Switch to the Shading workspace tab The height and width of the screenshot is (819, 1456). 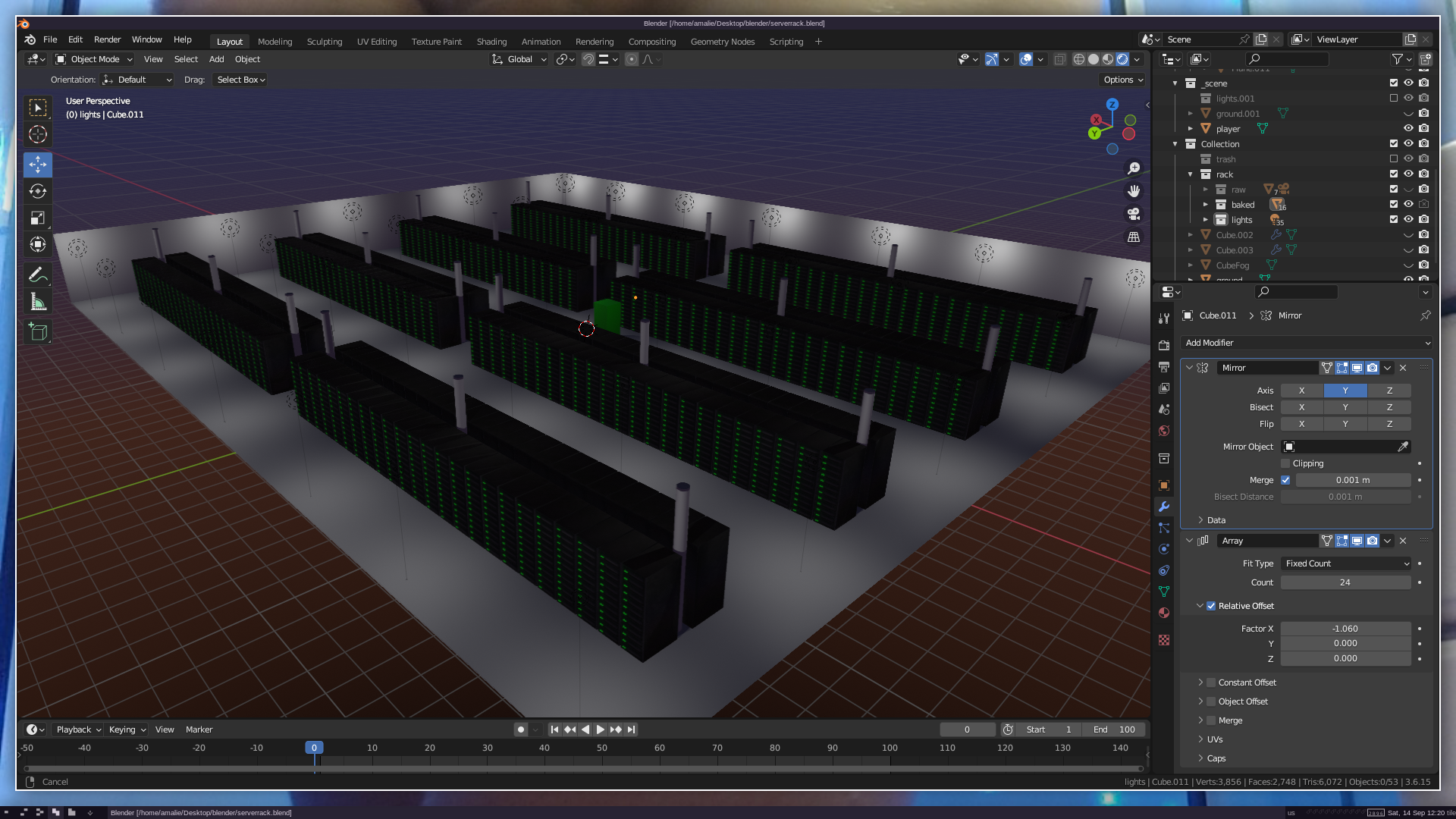491,42
